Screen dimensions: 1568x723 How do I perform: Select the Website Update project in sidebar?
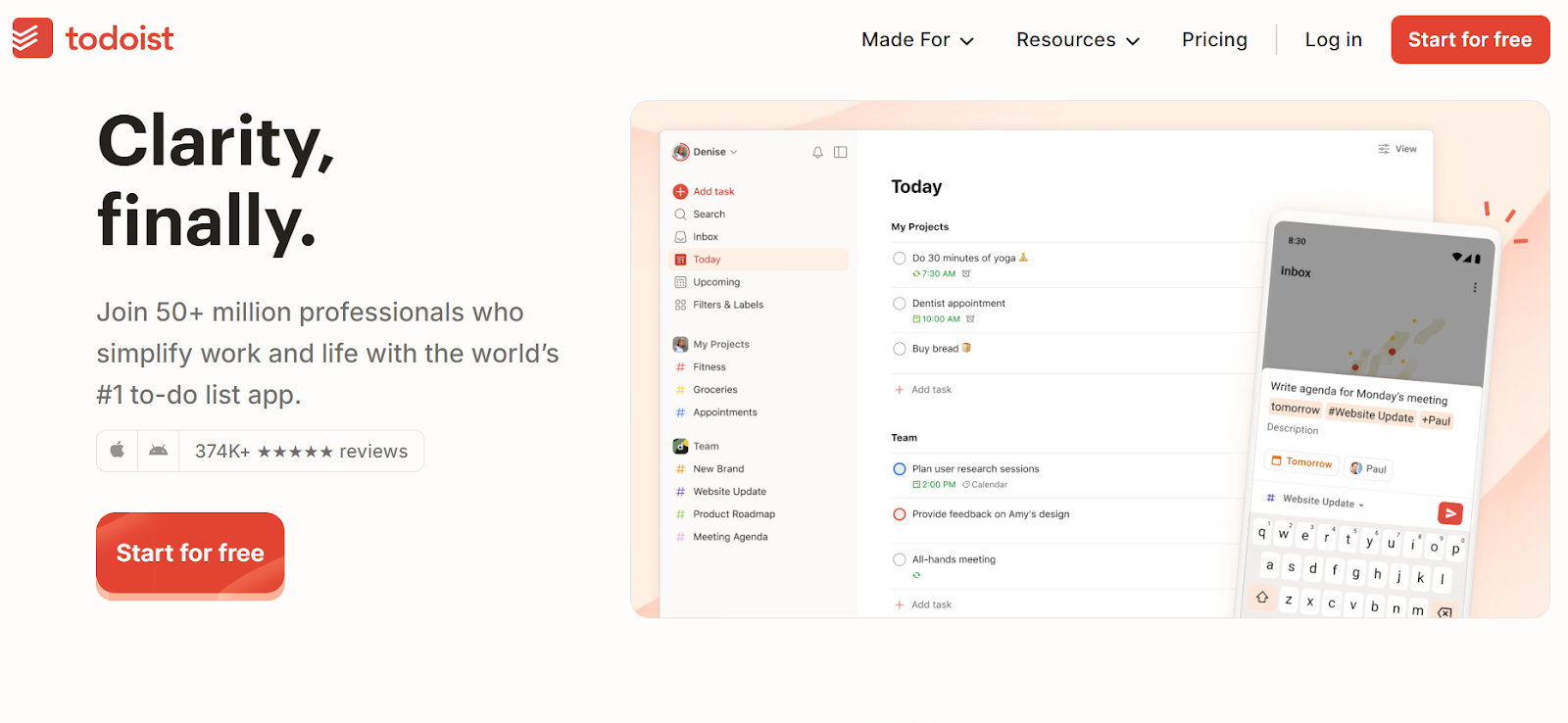click(x=730, y=492)
